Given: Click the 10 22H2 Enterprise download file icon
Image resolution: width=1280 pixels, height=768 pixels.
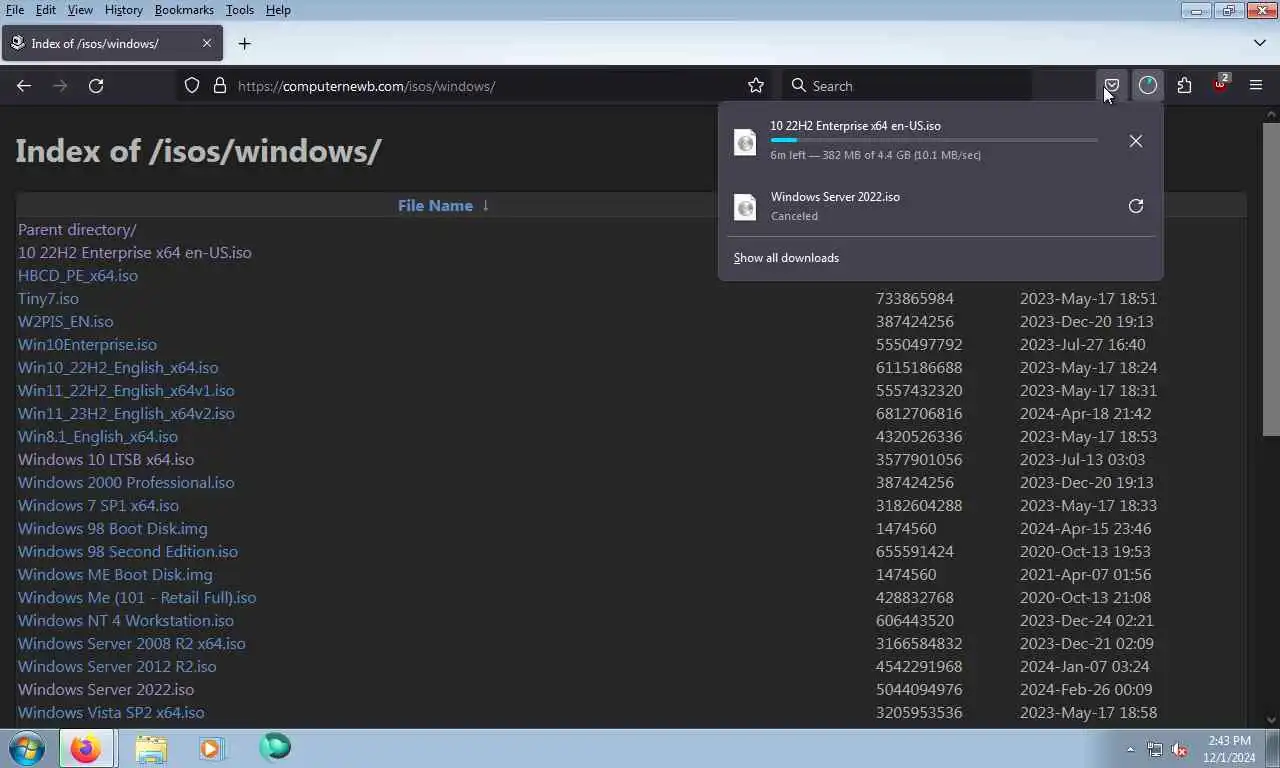Looking at the screenshot, I should click(745, 141).
